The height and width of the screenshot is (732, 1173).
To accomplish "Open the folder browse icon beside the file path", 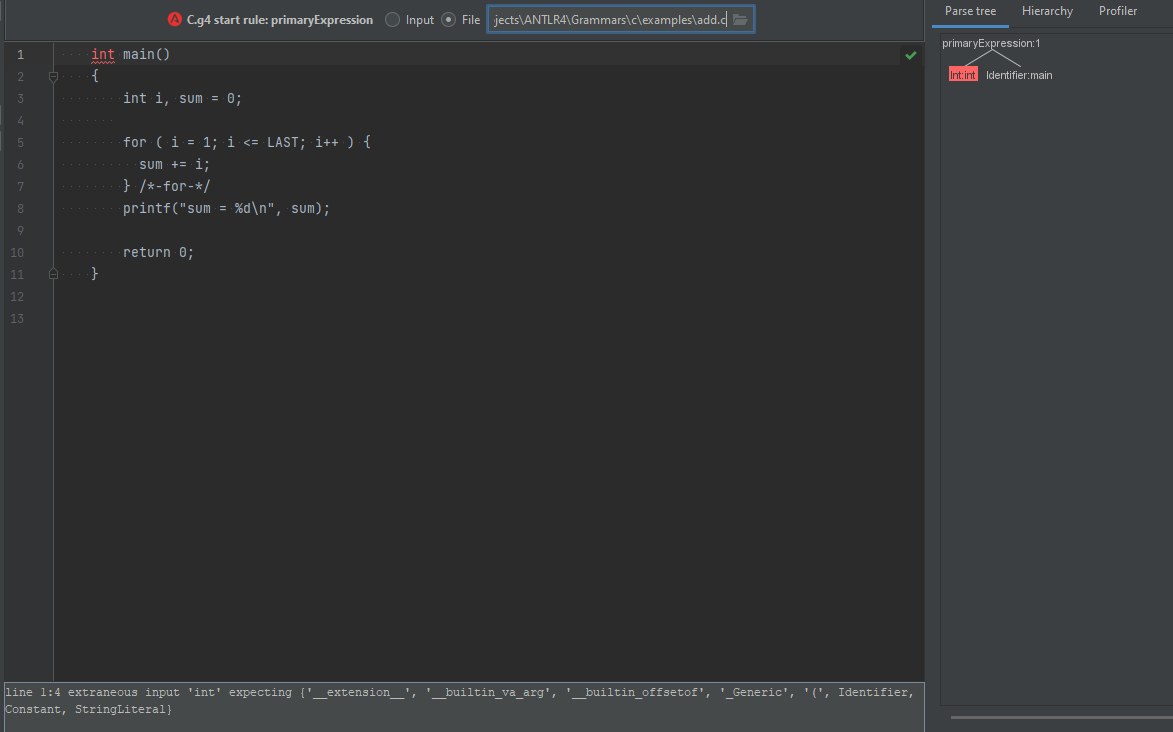I will pos(740,18).
